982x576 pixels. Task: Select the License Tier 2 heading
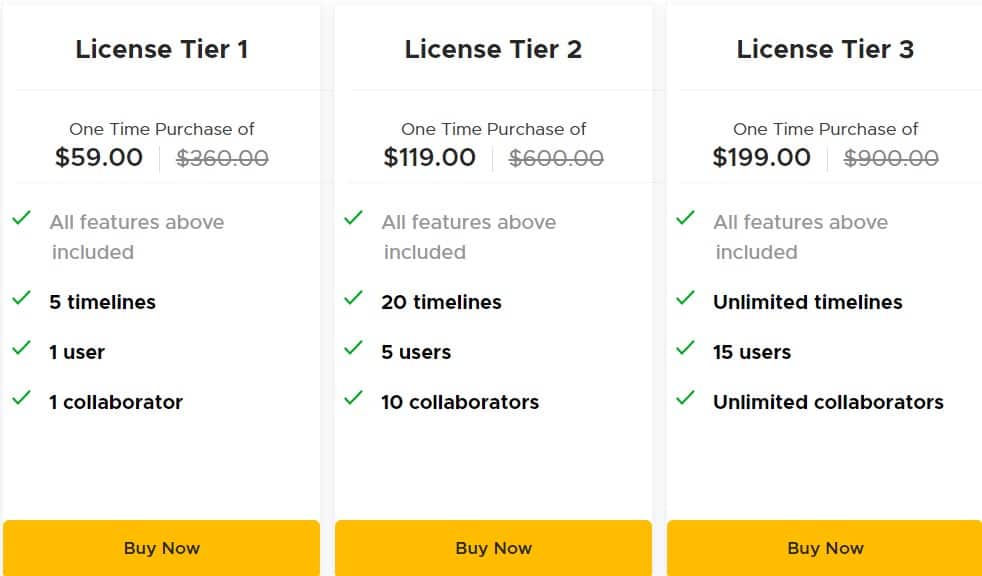(x=493, y=49)
